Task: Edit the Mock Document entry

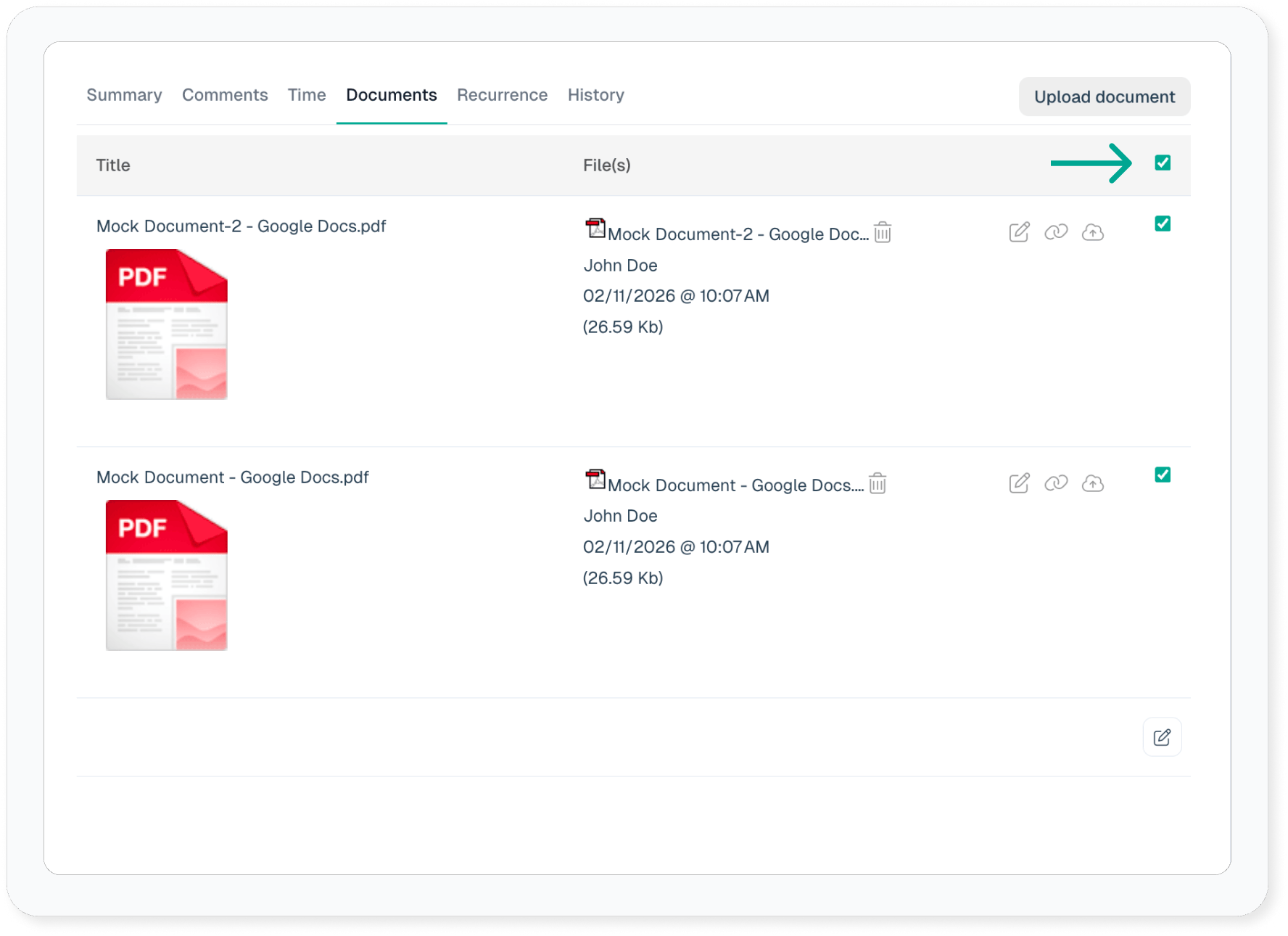Action: 1019,483
